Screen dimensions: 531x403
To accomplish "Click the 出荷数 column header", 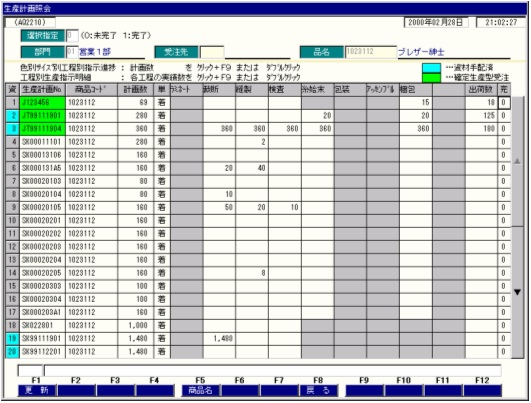I will pyautogui.click(x=481, y=90).
